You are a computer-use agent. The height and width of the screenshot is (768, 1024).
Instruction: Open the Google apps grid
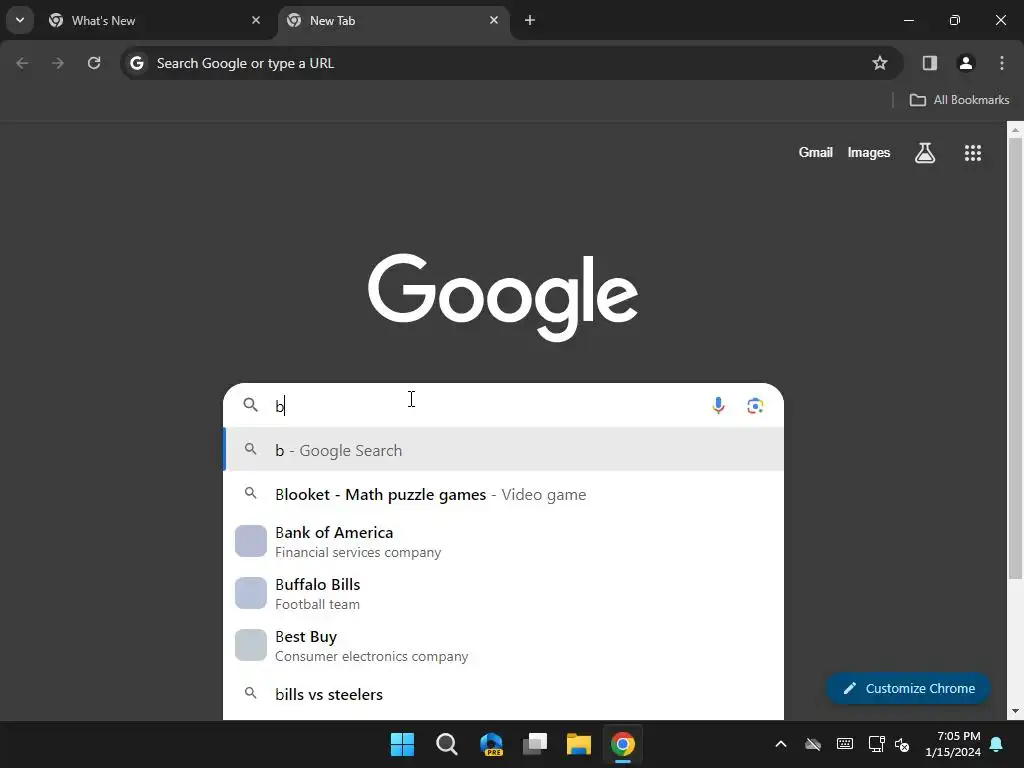(x=972, y=153)
